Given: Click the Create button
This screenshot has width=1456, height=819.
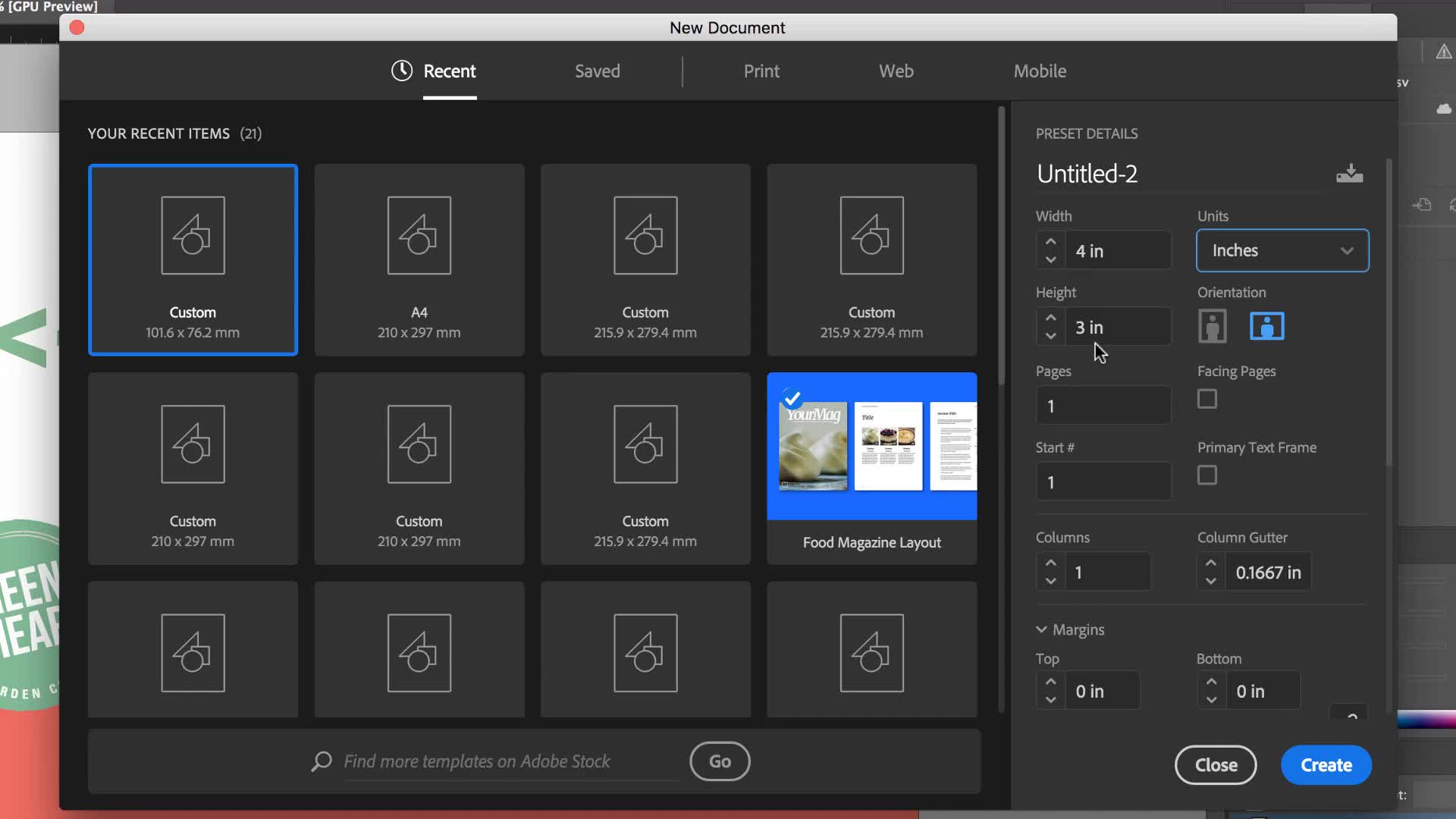Looking at the screenshot, I should 1326,765.
